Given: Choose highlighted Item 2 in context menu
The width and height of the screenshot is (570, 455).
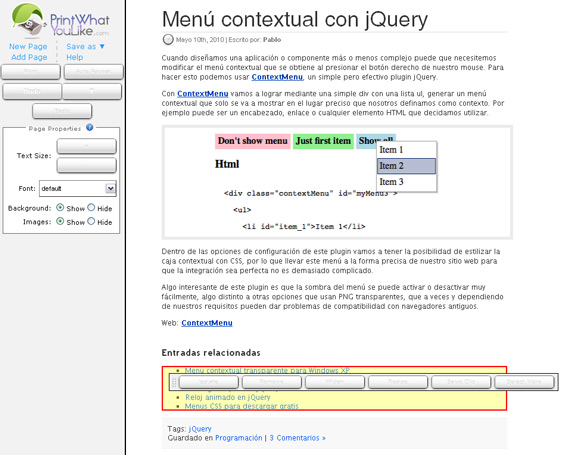Looking at the screenshot, I should click(x=406, y=166).
